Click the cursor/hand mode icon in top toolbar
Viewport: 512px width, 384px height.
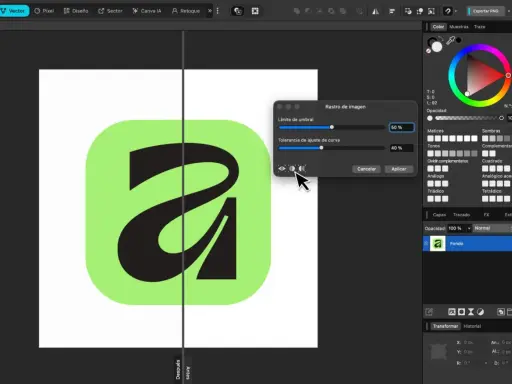click(238, 11)
